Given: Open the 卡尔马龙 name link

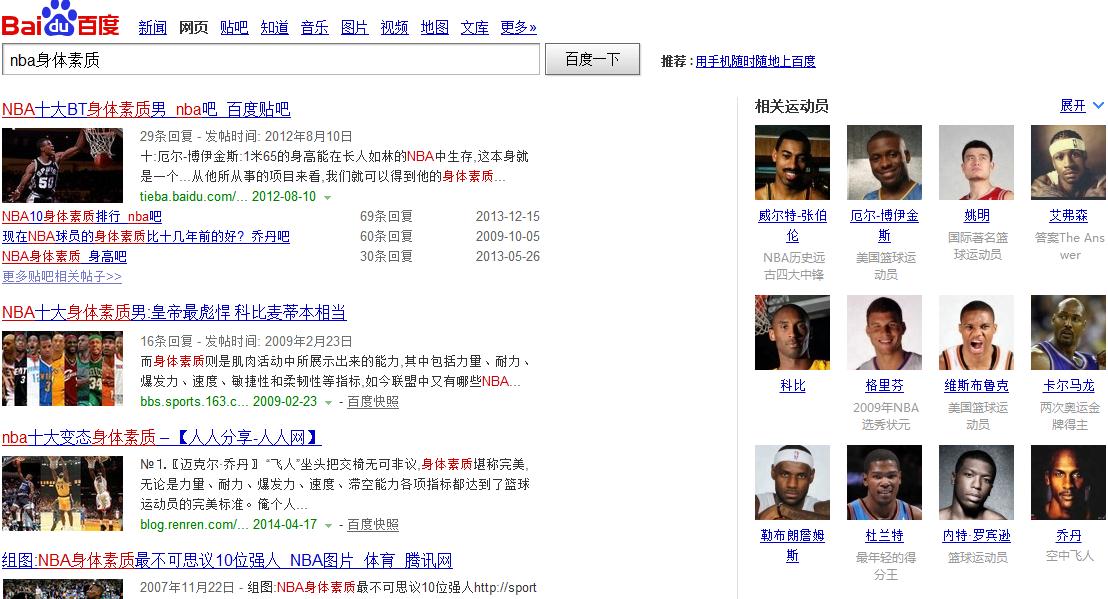Looking at the screenshot, I should click(x=1068, y=386).
